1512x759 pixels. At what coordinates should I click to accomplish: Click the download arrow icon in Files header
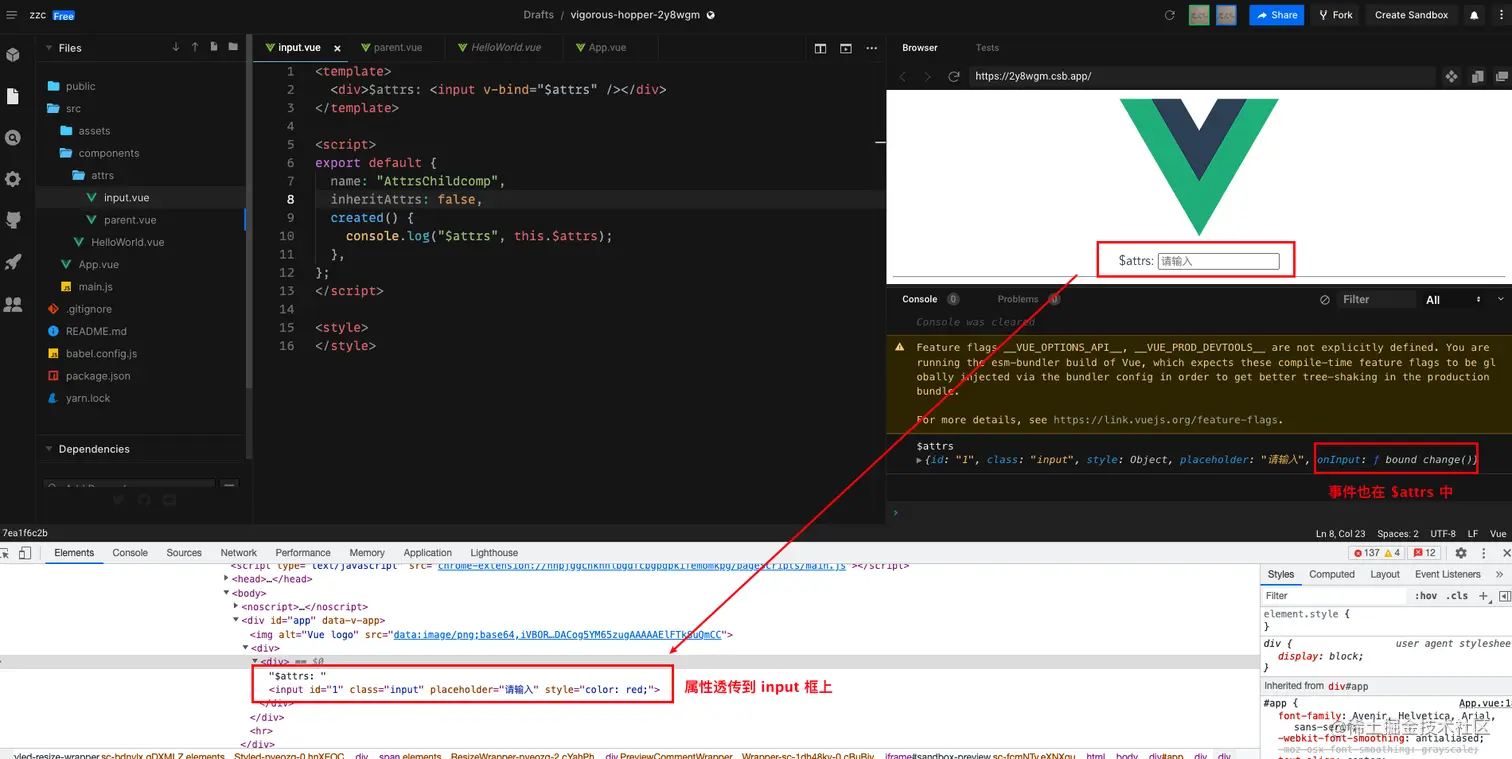click(176, 47)
